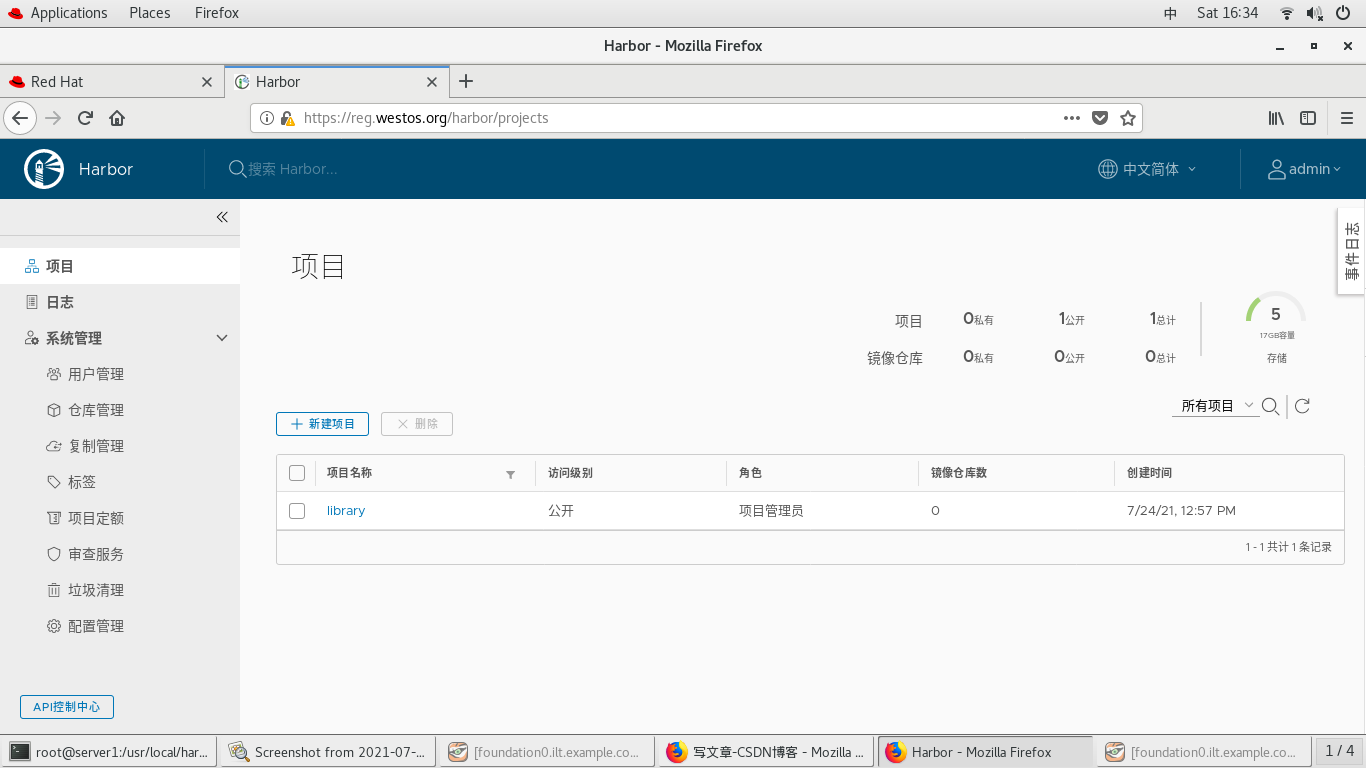Click the Sat 16:34 clock
Screen dimensions: 1366x768
click(1227, 13)
